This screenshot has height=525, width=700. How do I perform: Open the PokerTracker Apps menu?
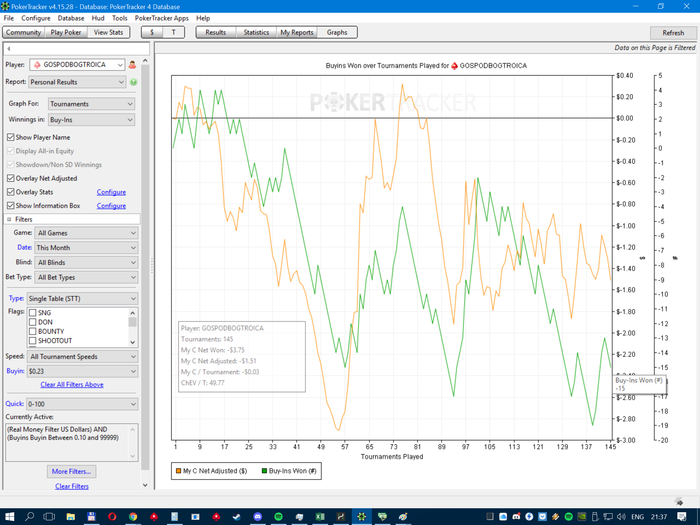162,18
